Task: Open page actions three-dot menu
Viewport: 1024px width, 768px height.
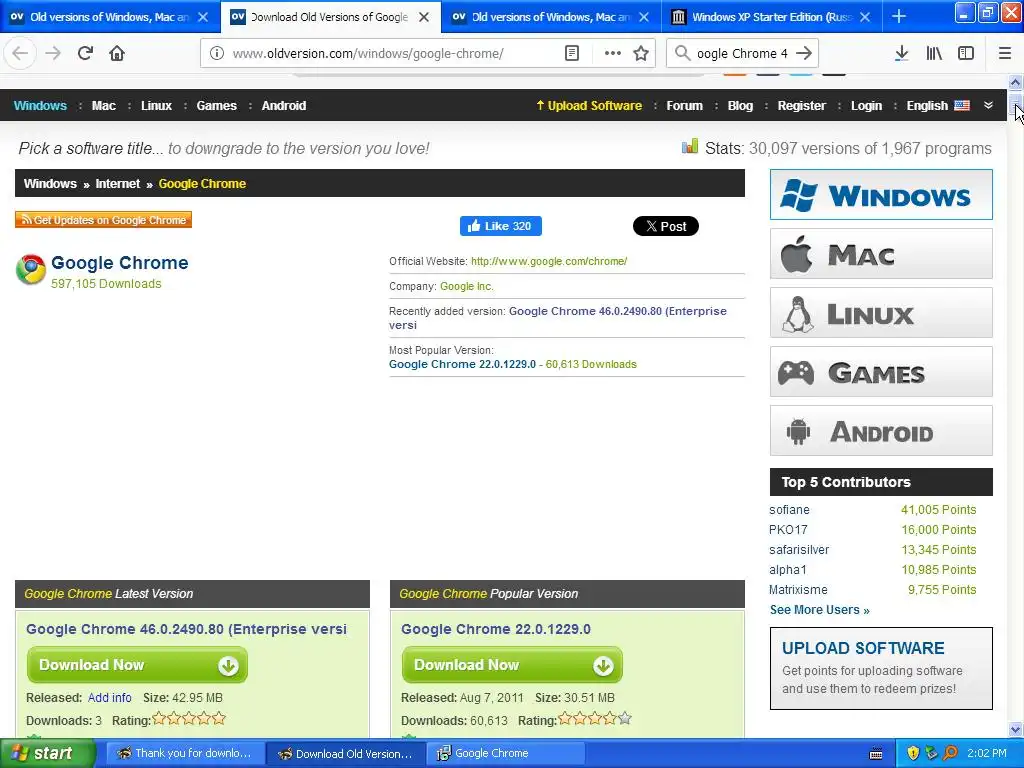Action: coord(613,53)
